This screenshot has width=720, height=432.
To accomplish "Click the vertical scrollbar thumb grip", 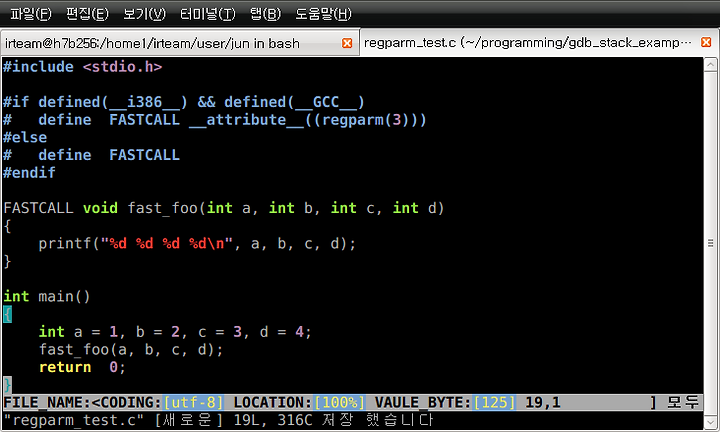I will (710, 243).
